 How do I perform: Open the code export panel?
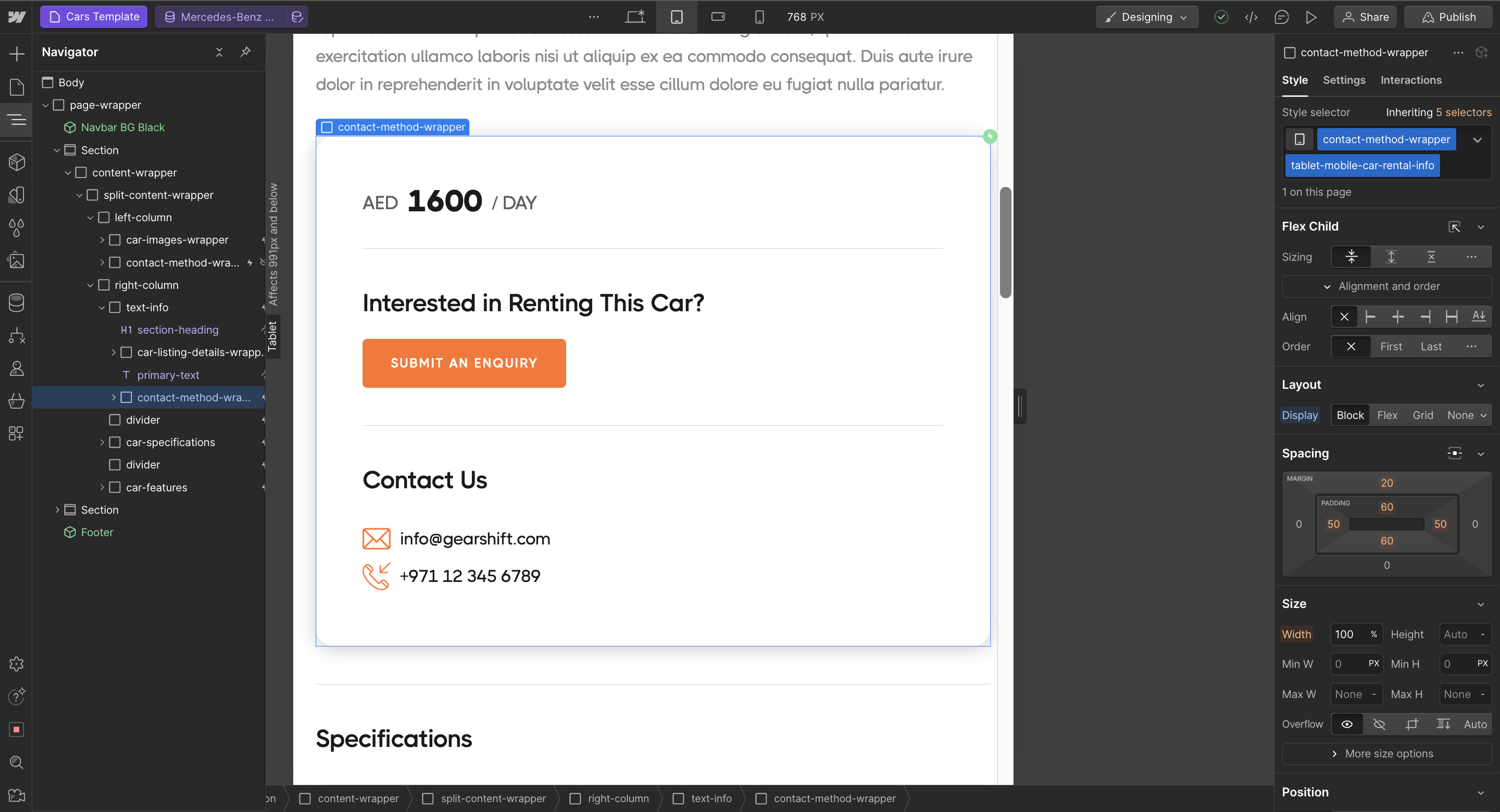pos(1252,17)
